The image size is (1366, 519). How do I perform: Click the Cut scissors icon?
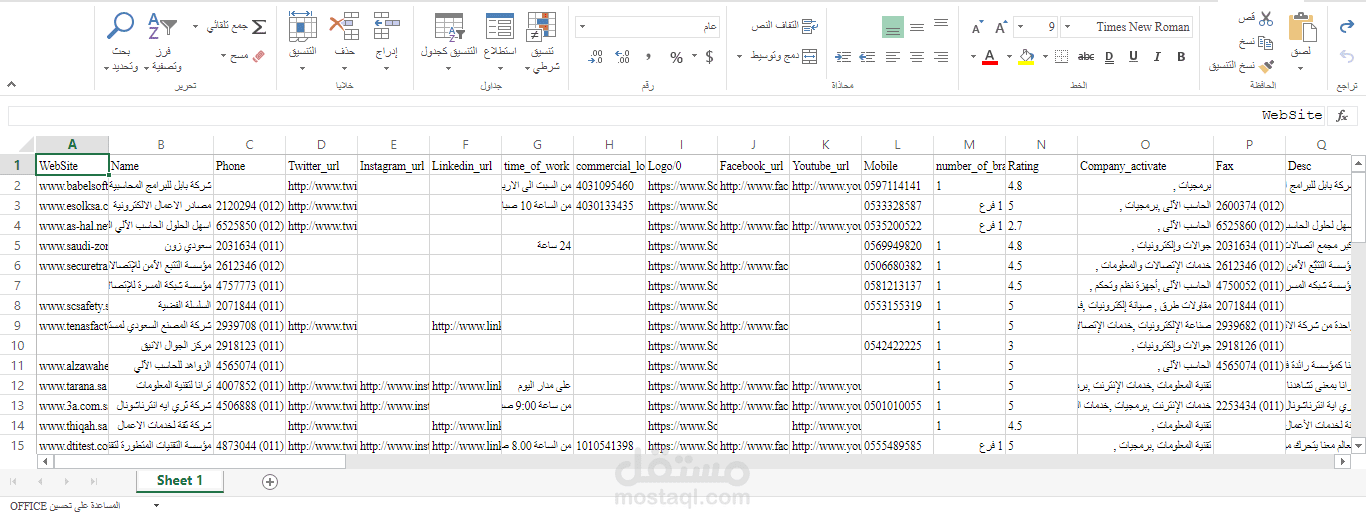coord(1266,19)
